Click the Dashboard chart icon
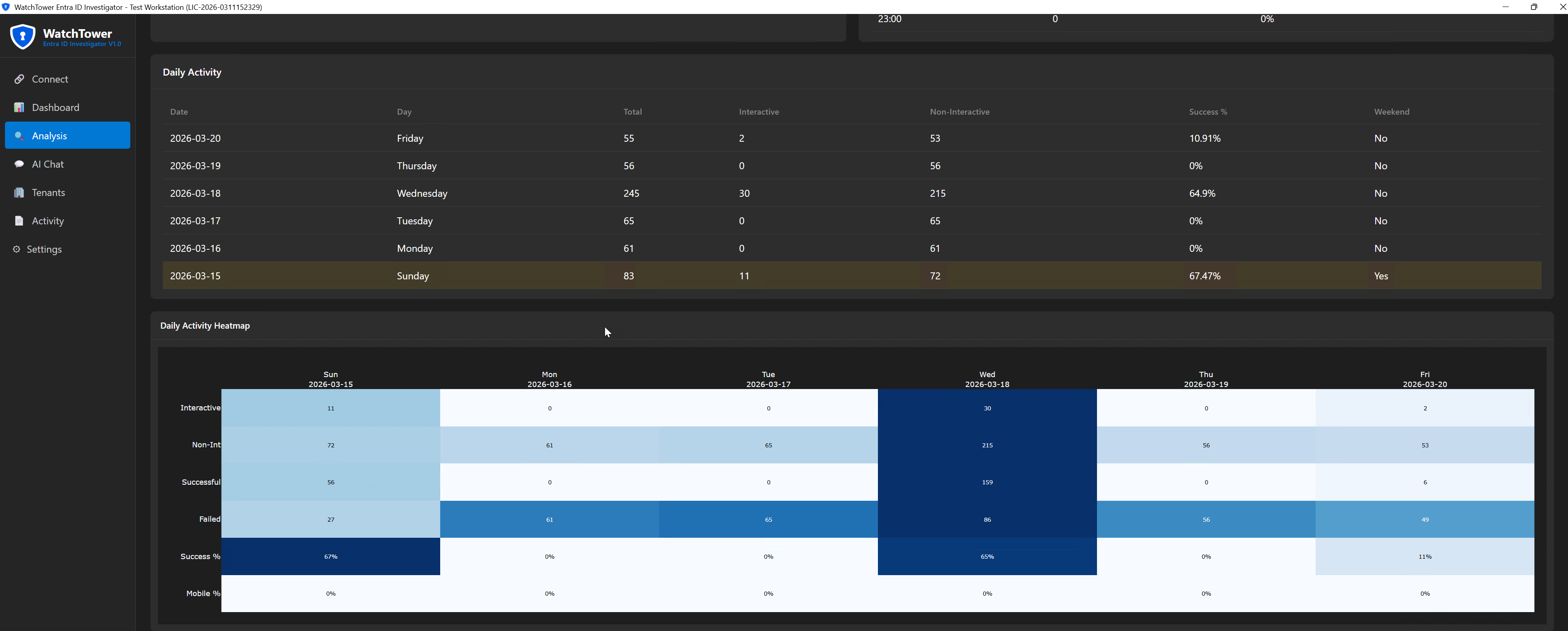 [19, 108]
